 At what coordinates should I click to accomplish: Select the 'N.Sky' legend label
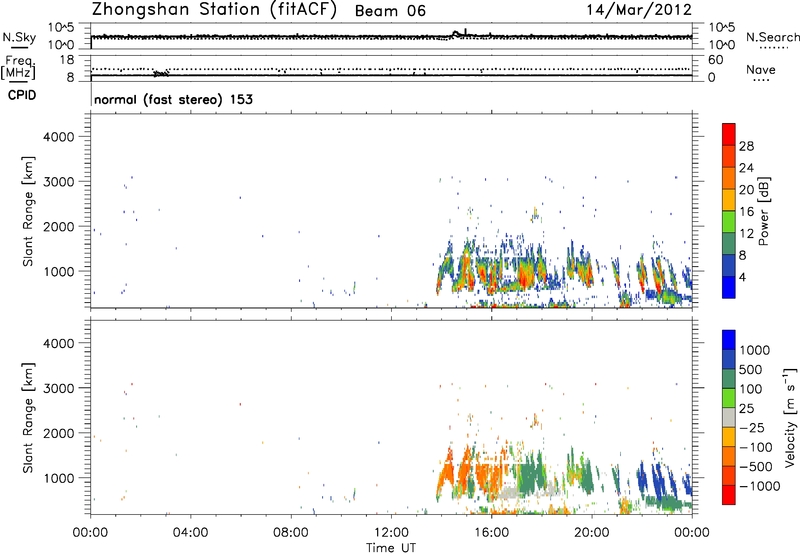coord(19,37)
